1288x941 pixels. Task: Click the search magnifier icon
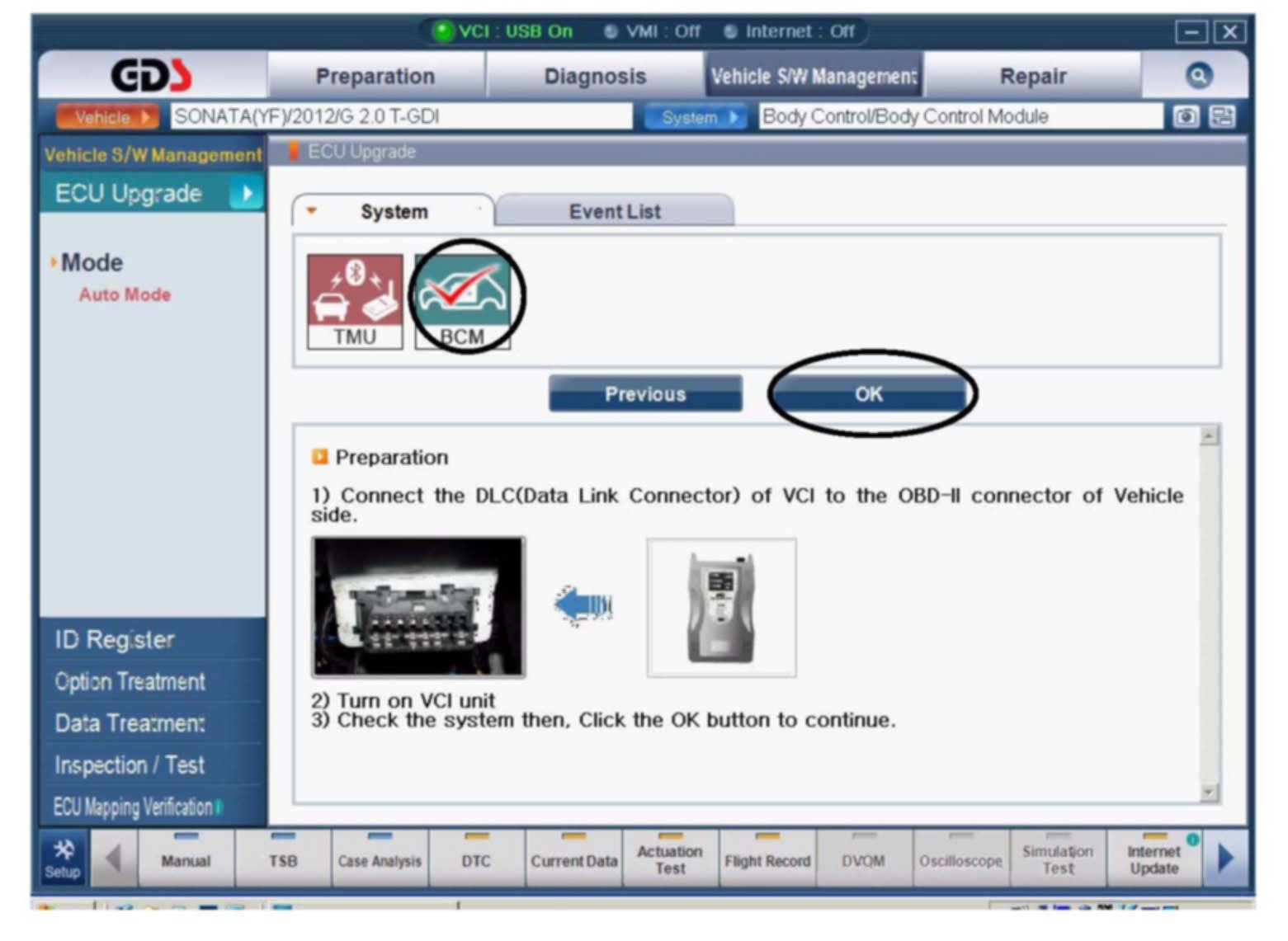tap(1198, 76)
